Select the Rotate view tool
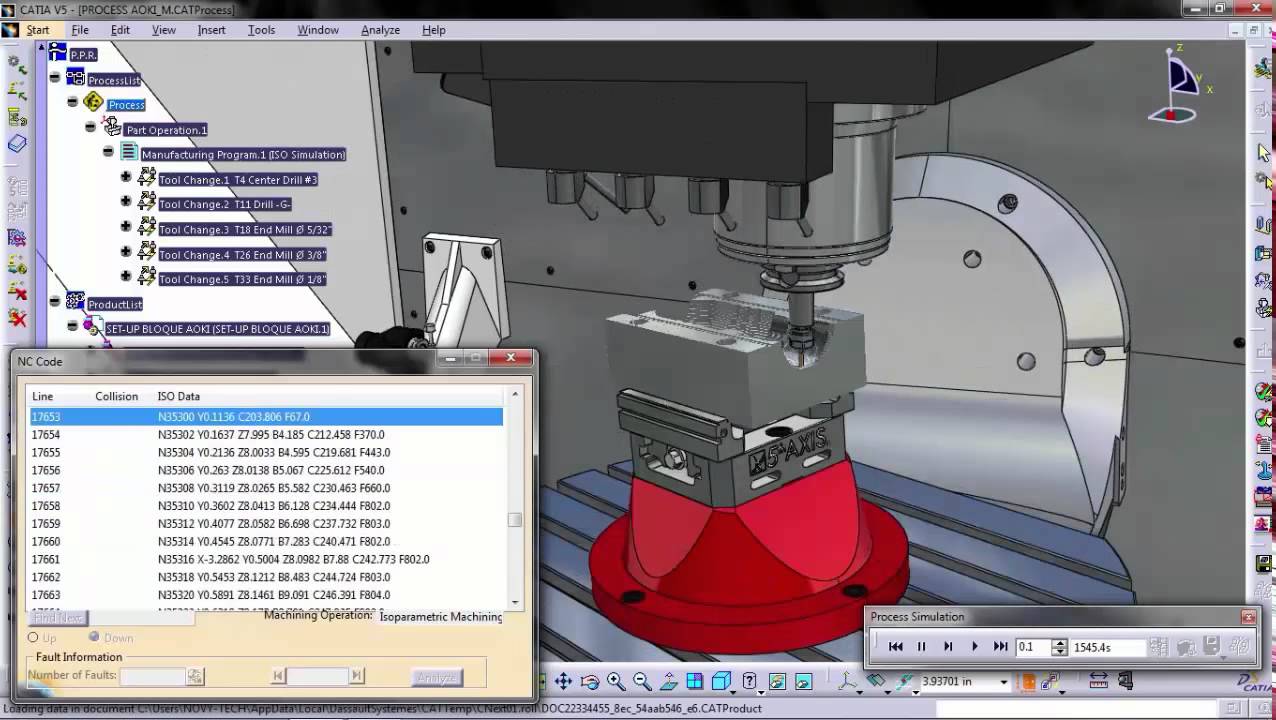Screen dimensions: 1276x720 [x=590, y=682]
